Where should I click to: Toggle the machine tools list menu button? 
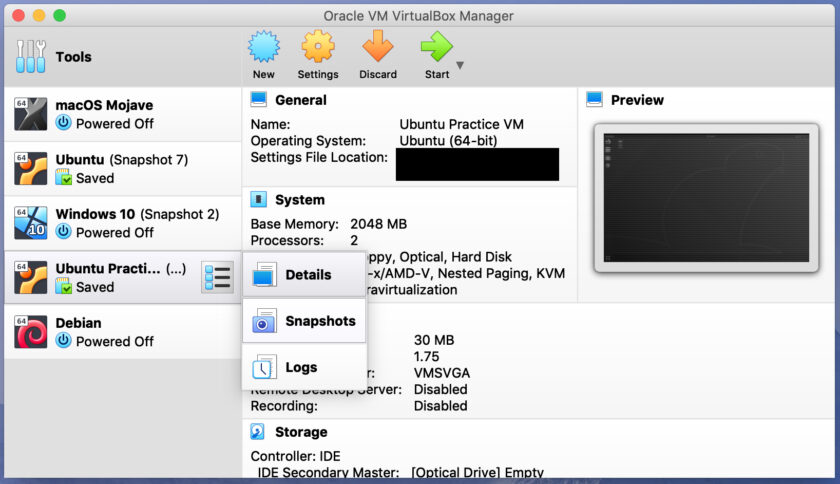point(217,278)
